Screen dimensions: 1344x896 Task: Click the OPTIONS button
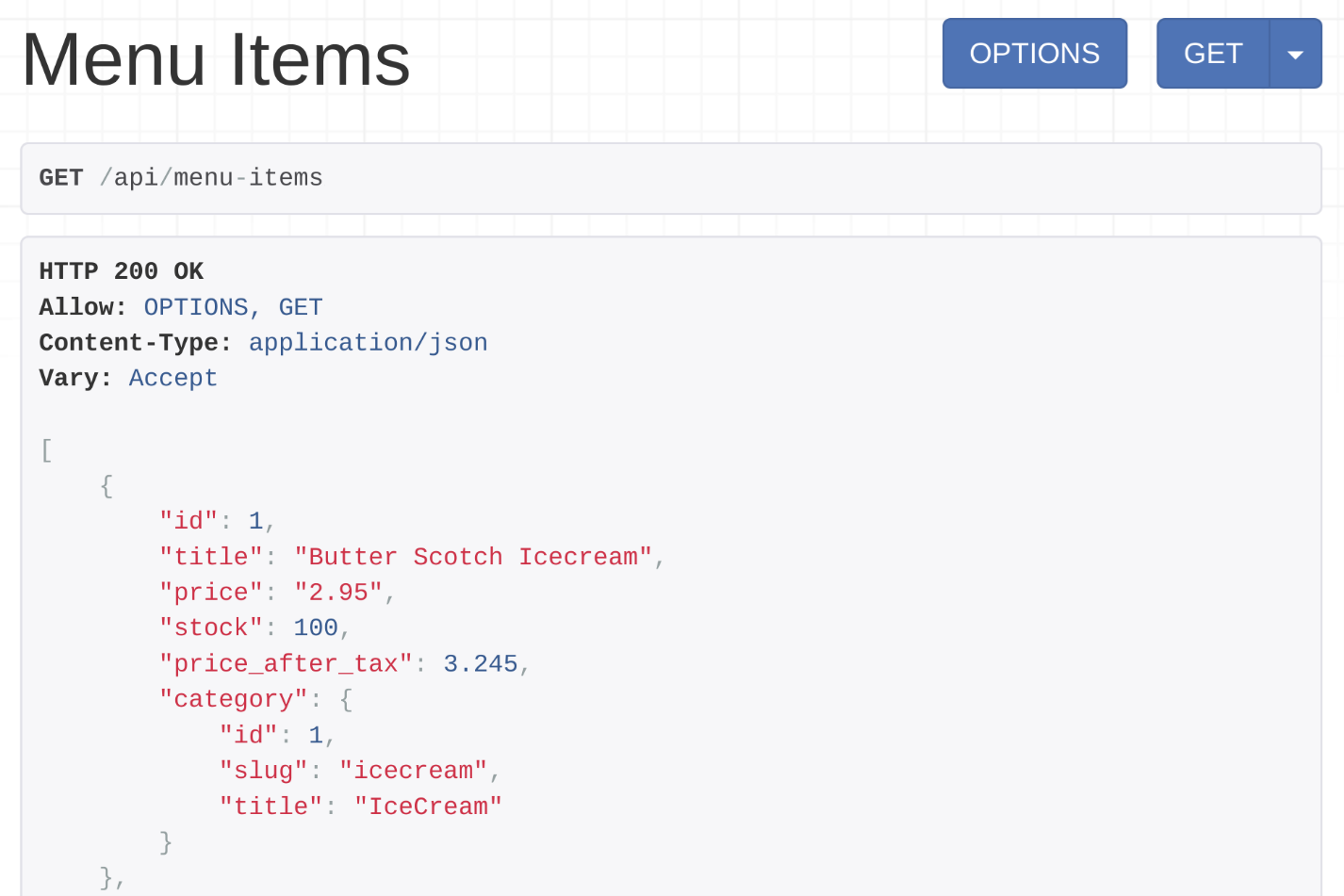pos(1034,54)
